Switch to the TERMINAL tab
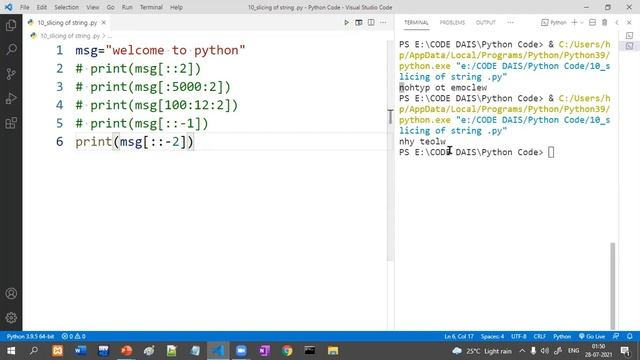 (416, 22)
